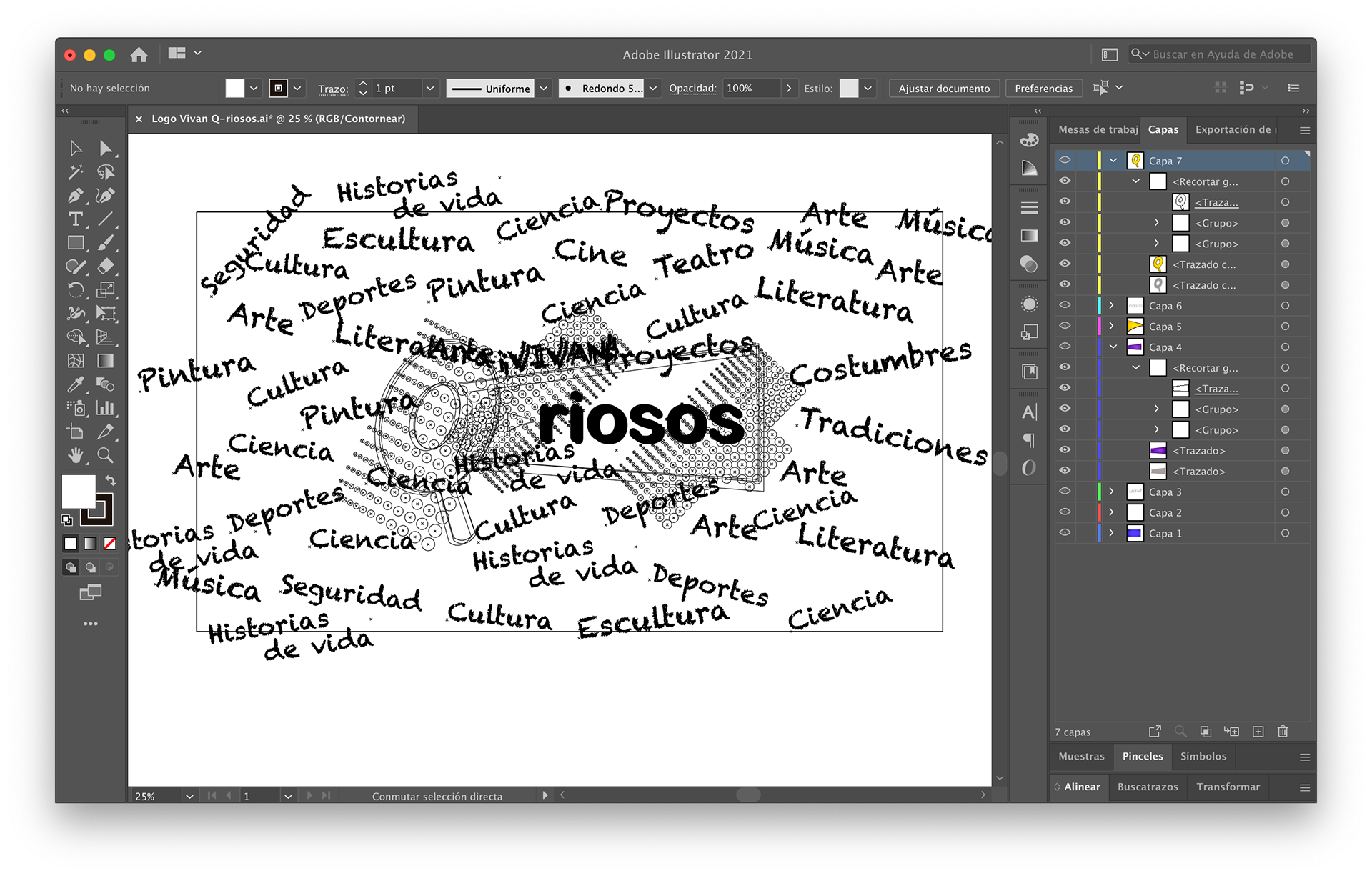Click the Ajustar documento button
Screen dimensions: 1372x876
[x=944, y=89]
